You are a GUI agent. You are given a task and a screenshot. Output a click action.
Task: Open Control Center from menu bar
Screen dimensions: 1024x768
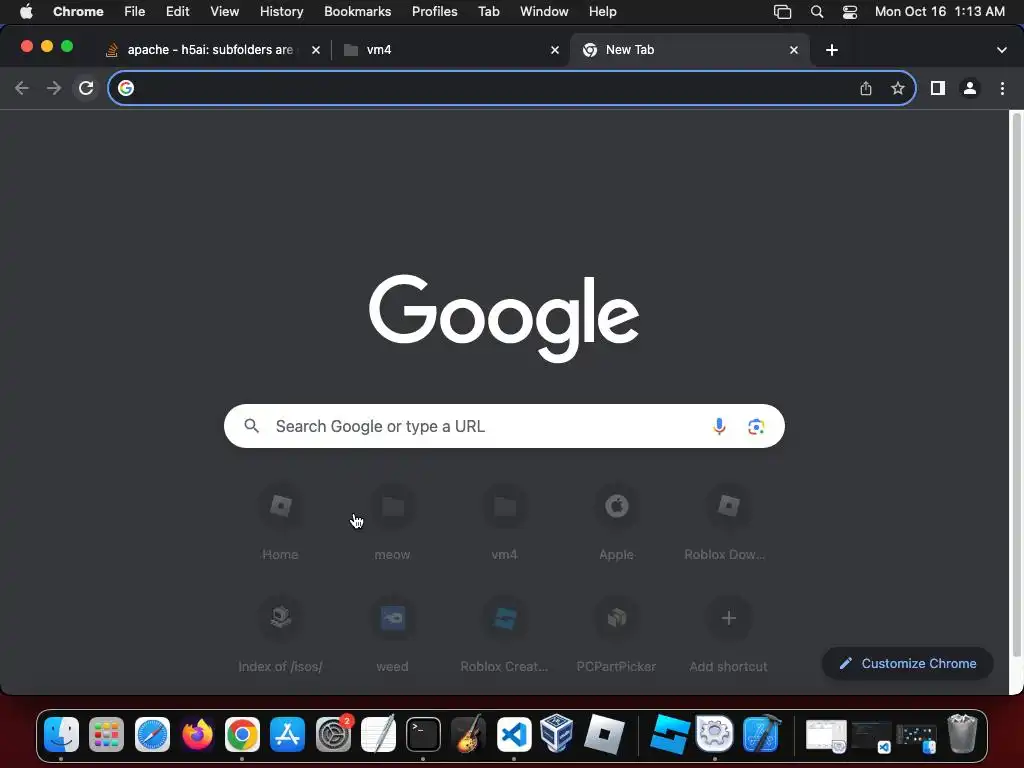[850, 12]
